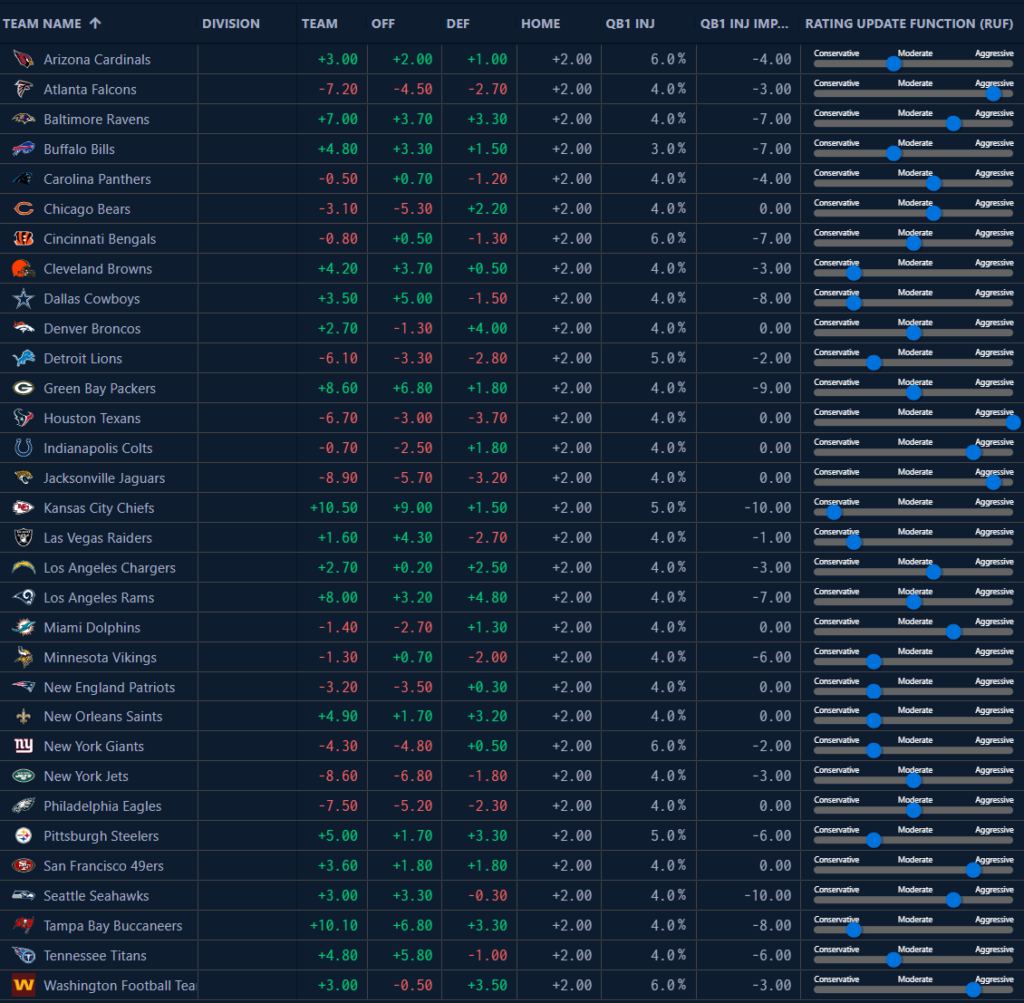Click the Arizona Cardinals logo icon
Image resolution: width=1024 pixels, height=1003 pixels.
click(x=24, y=59)
